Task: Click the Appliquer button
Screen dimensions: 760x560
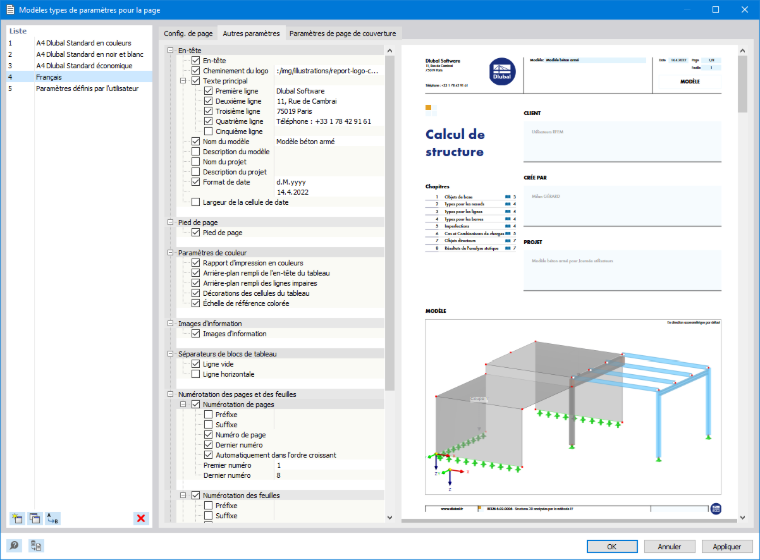Action: pos(727,546)
